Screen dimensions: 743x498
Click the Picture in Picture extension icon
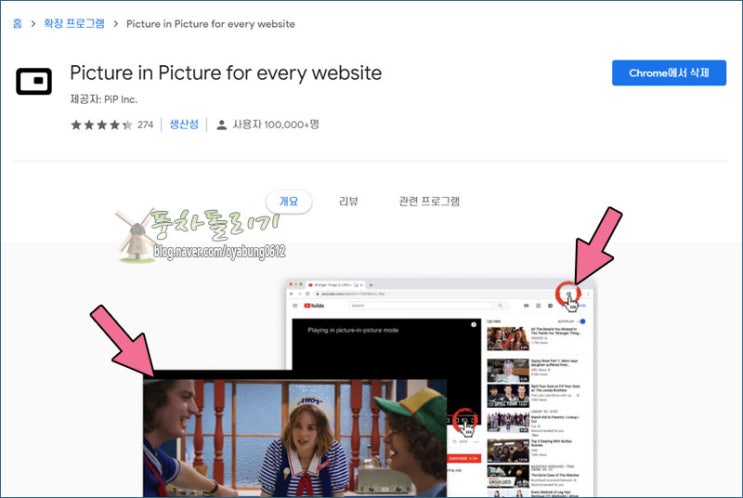pyautogui.click(x=34, y=81)
